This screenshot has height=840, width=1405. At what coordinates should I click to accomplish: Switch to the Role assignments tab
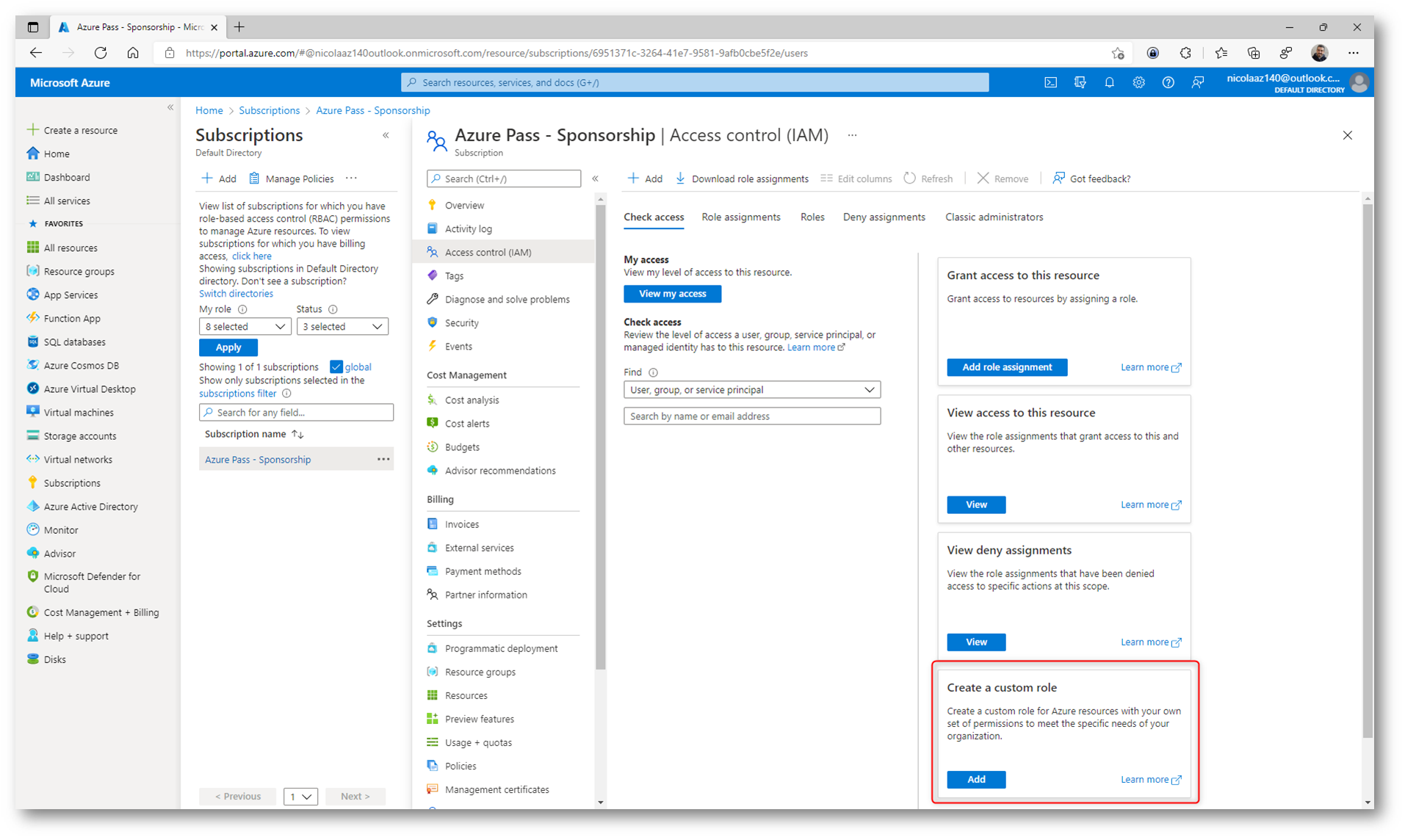pos(740,217)
